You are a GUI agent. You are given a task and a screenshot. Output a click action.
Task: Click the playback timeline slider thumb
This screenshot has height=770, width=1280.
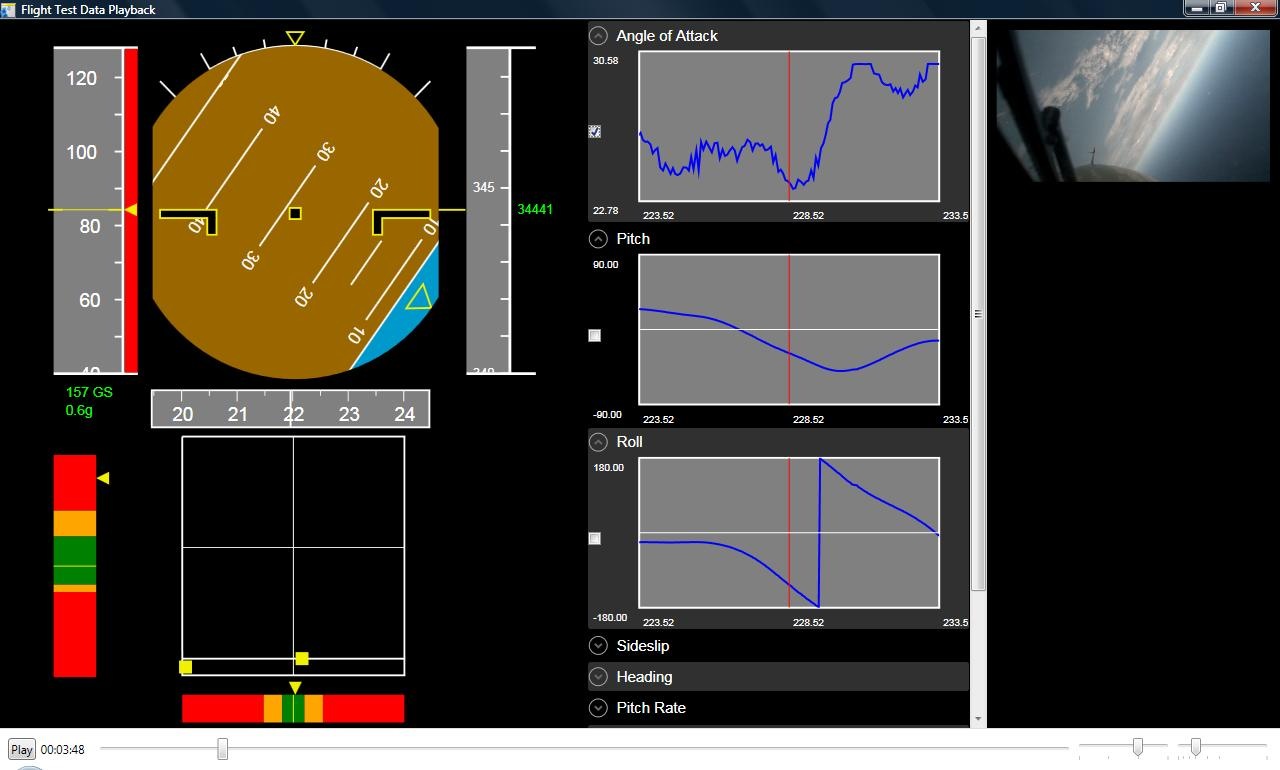pos(222,748)
